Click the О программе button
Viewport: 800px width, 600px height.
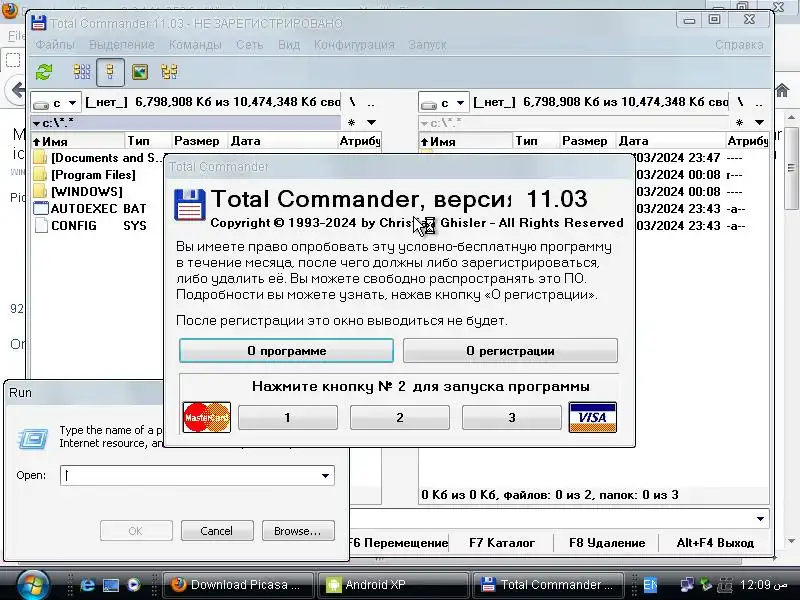pyautogui.click(x=286, y=351)
